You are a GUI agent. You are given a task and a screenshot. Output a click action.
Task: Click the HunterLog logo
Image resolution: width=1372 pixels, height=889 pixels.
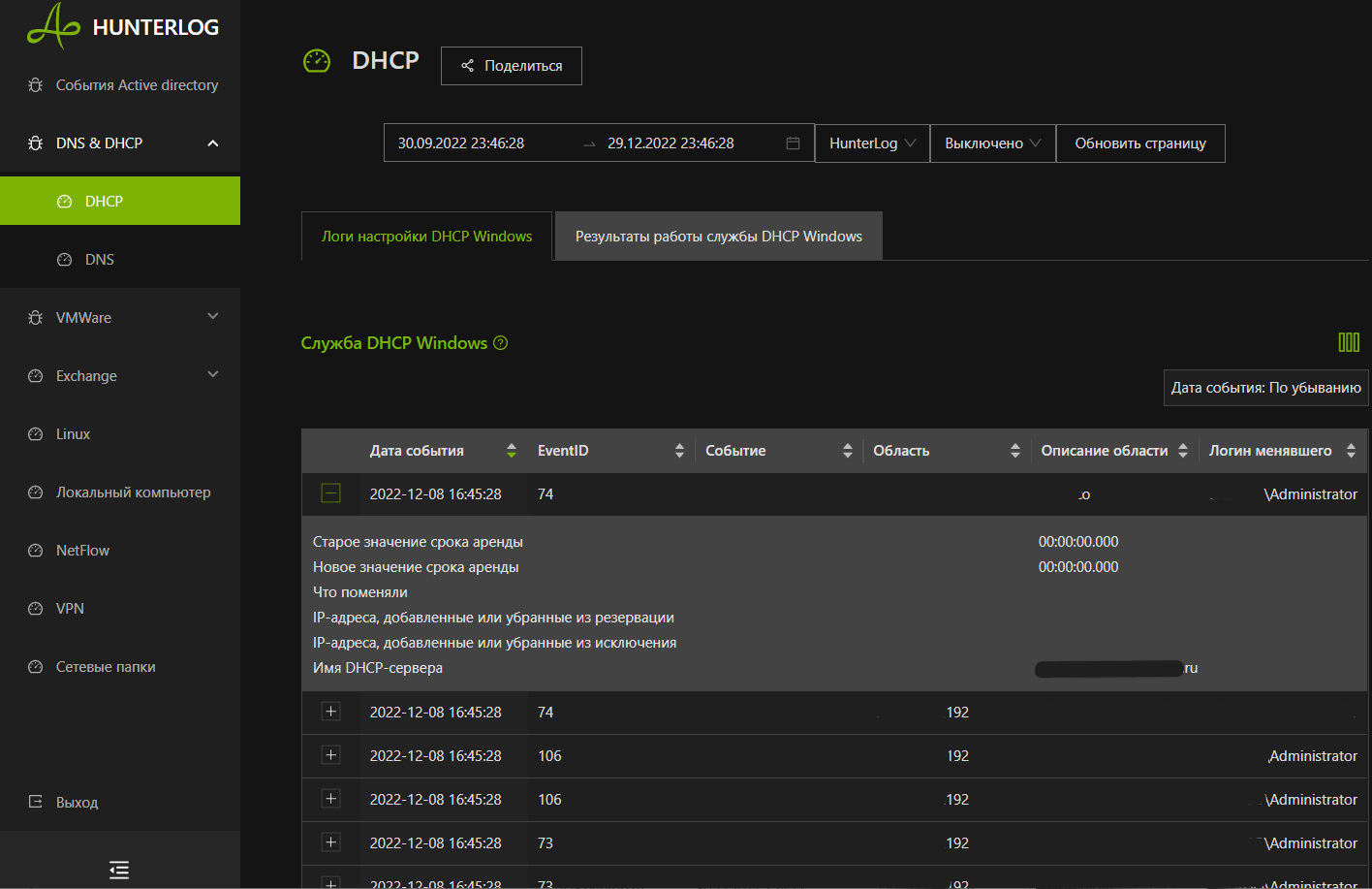point(123,26)
